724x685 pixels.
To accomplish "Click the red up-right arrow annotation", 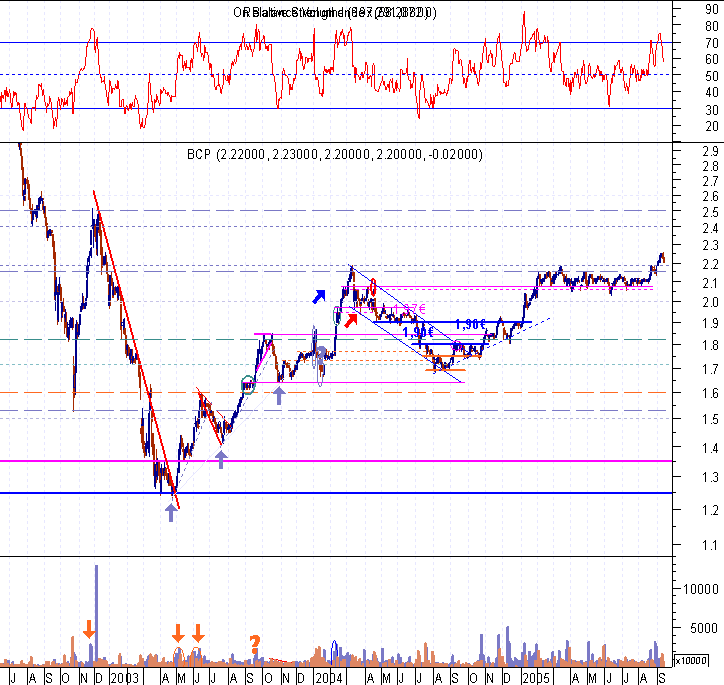I will (x=351, y=320).
